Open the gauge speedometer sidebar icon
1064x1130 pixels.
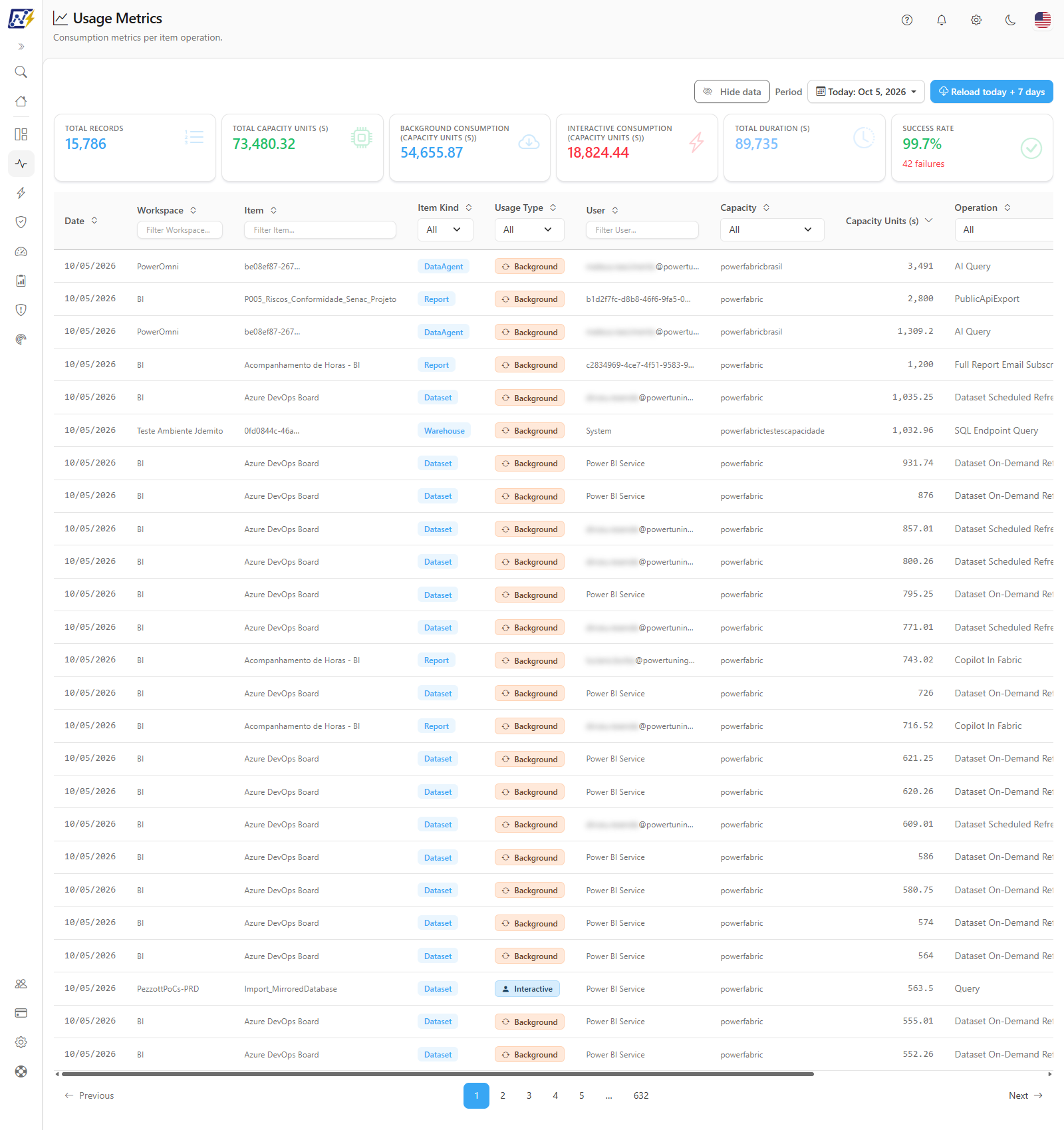(x=21, y=251)
